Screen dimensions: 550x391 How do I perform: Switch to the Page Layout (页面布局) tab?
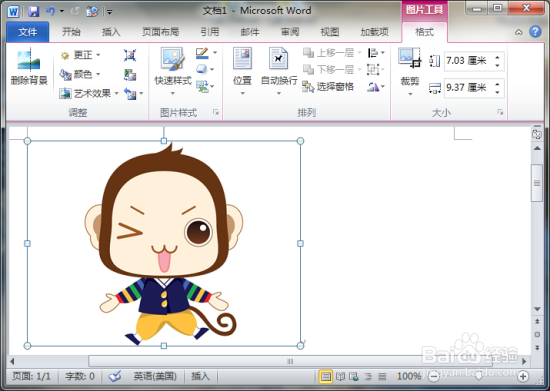coord(160,32)
